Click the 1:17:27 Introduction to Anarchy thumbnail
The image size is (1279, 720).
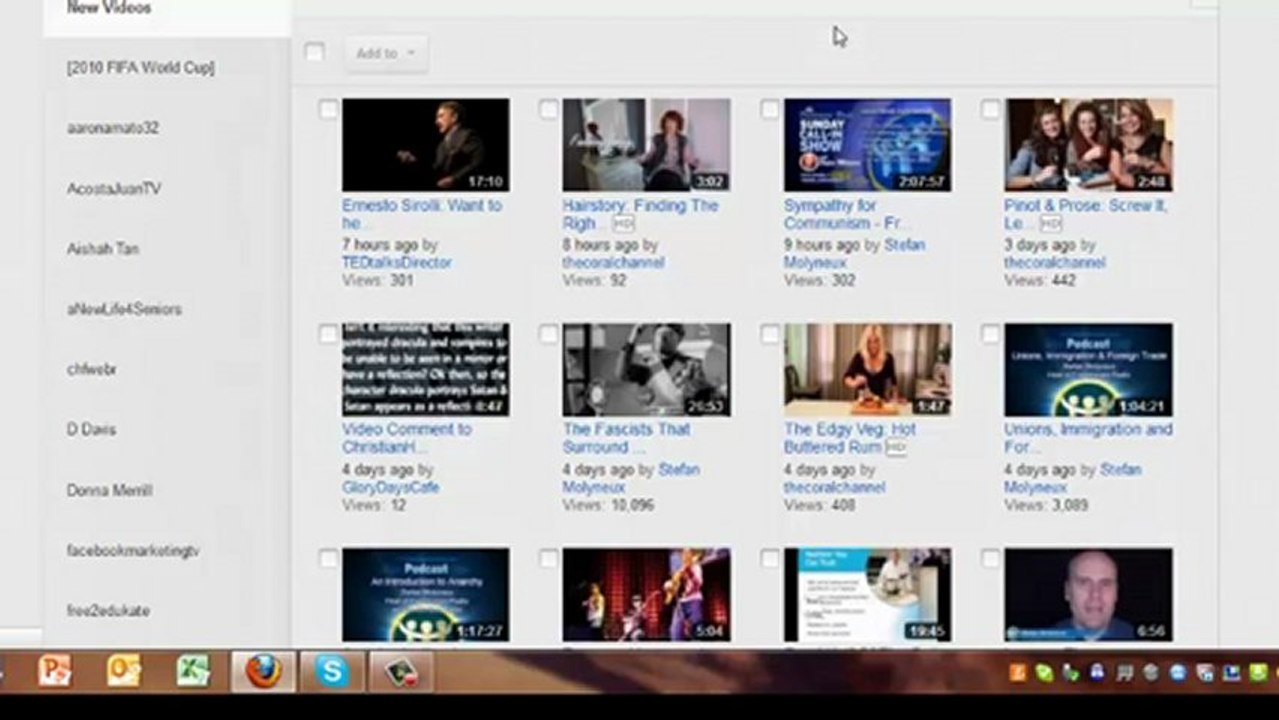pos(425,594)
